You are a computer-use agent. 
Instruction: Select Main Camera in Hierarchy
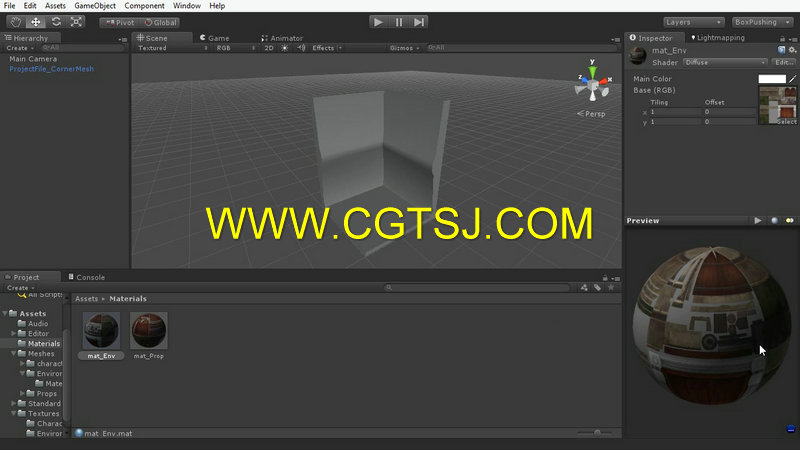pos(33,59)
